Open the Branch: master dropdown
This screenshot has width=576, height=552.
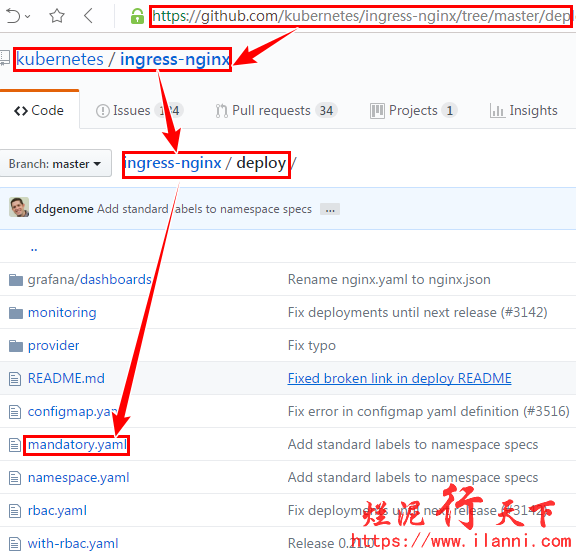point(55,163)
